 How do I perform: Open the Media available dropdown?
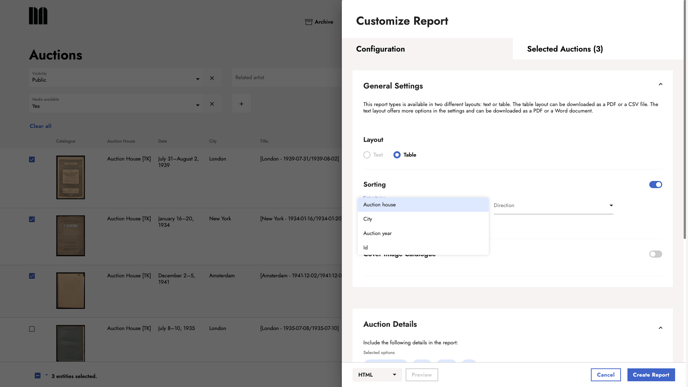pos(116,104)
